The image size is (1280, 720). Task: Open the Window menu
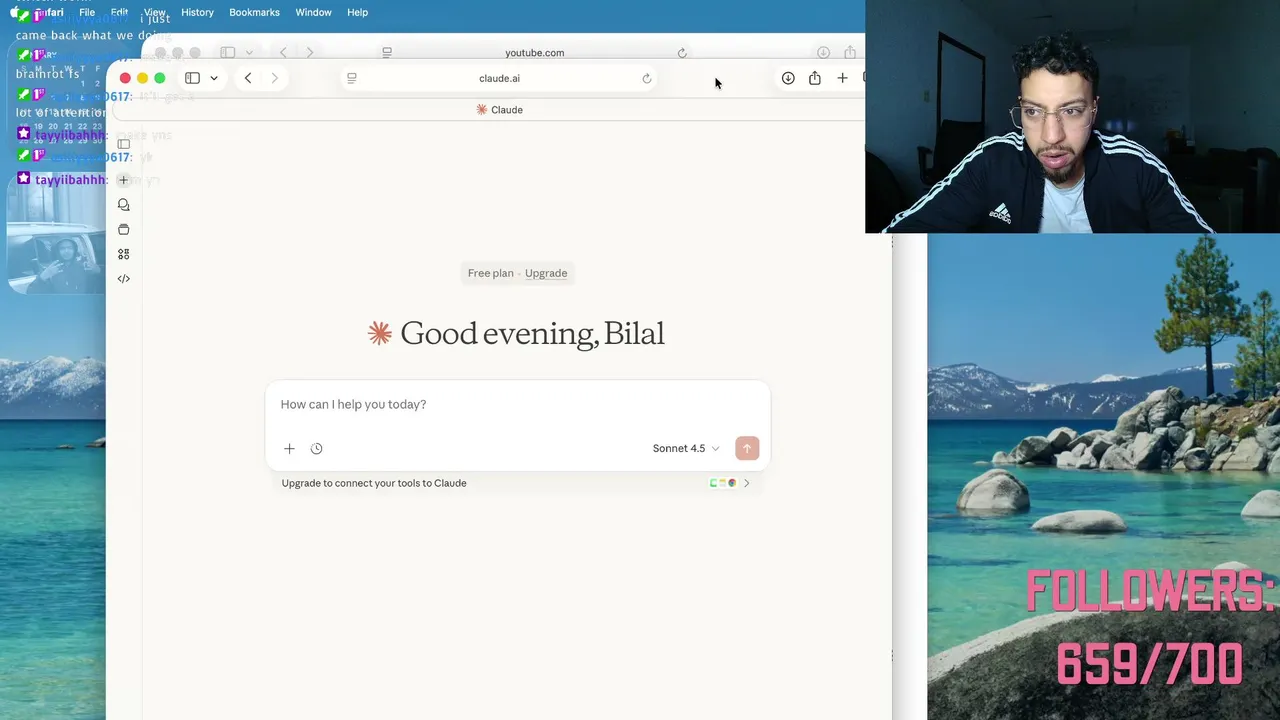click(313, 12)
